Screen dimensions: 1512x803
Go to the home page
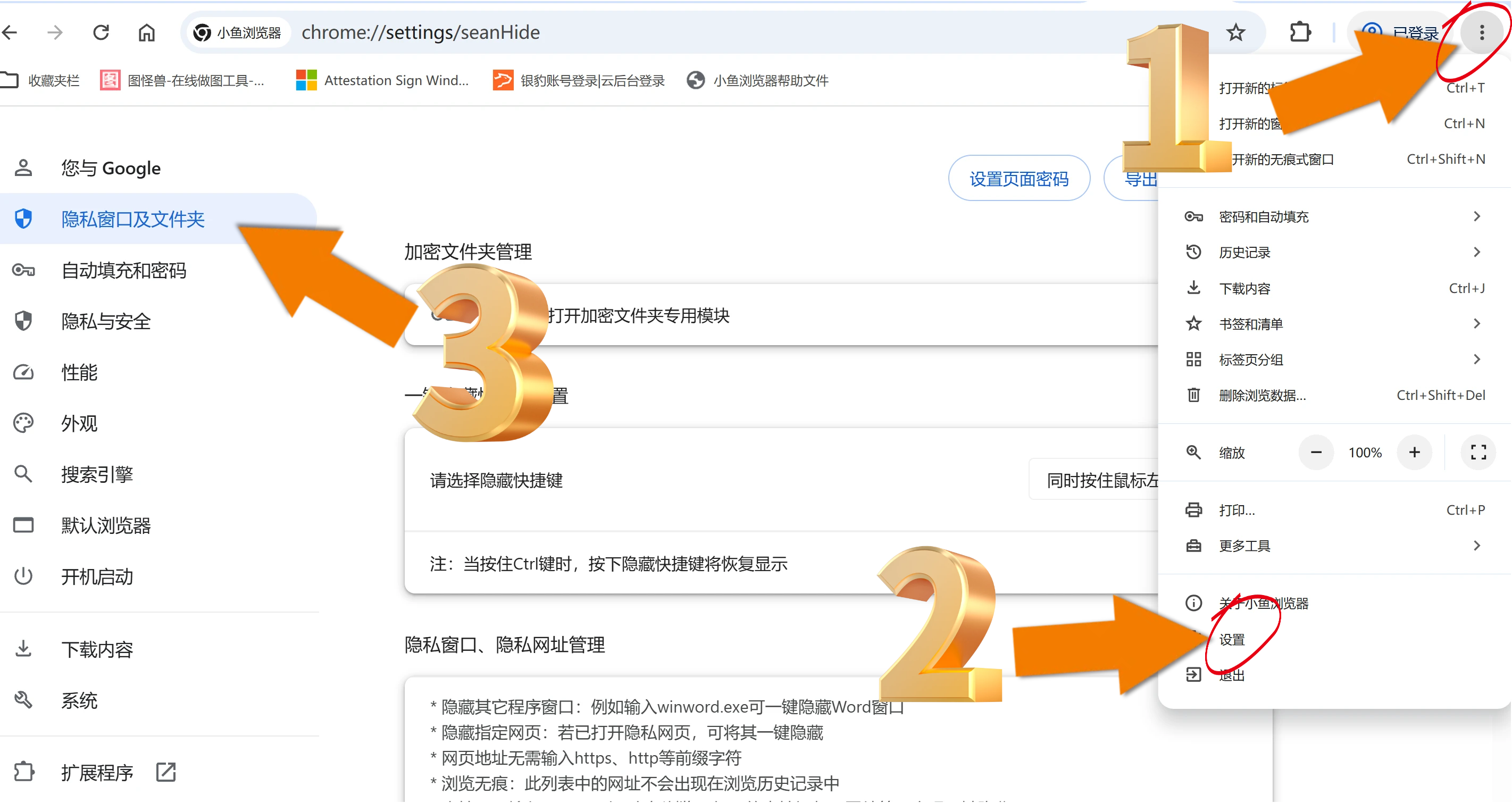[x=147, y=32]
